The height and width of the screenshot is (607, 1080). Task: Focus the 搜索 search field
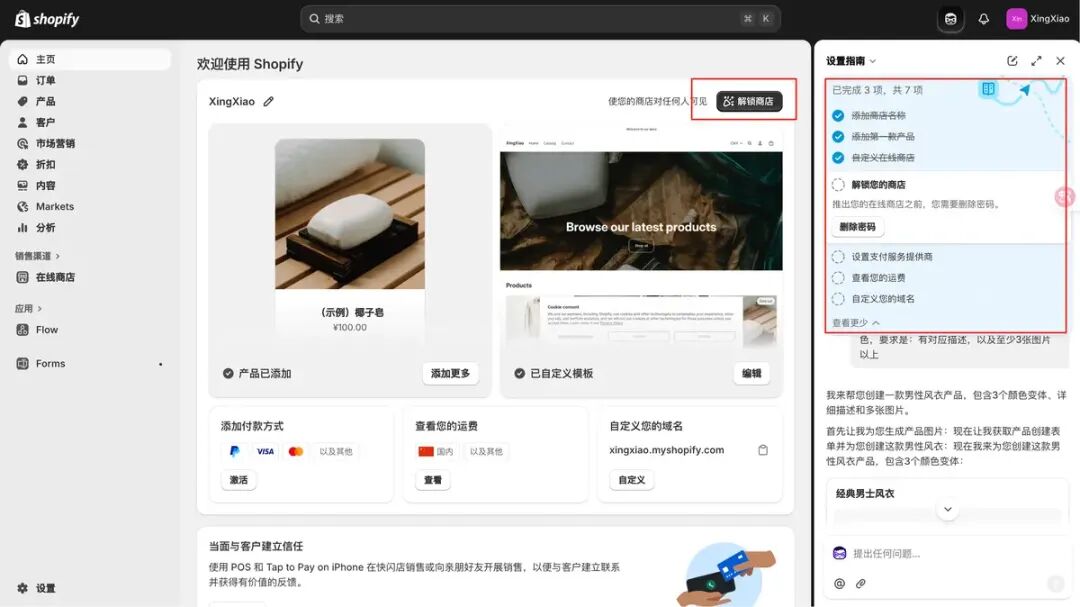[x=540, y=19]
